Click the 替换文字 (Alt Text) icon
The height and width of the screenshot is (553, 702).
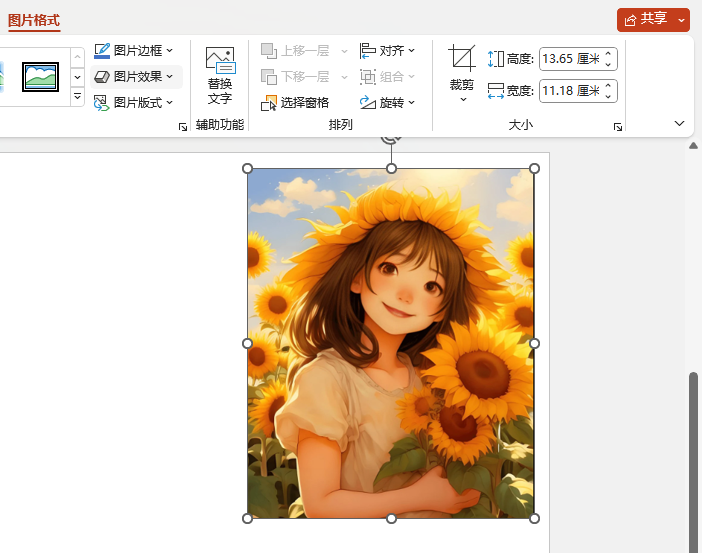pyautogui.click(x=220, y=60)
